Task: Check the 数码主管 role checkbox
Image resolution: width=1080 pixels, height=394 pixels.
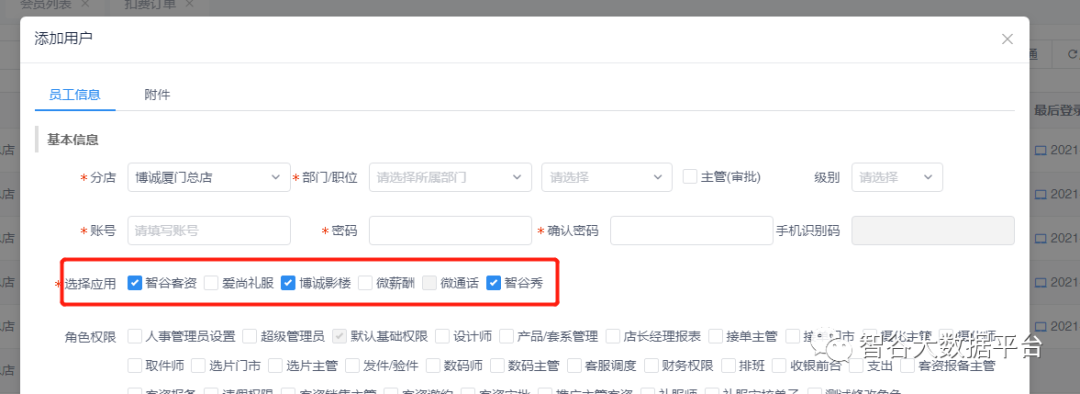Action: coord(497,365)
